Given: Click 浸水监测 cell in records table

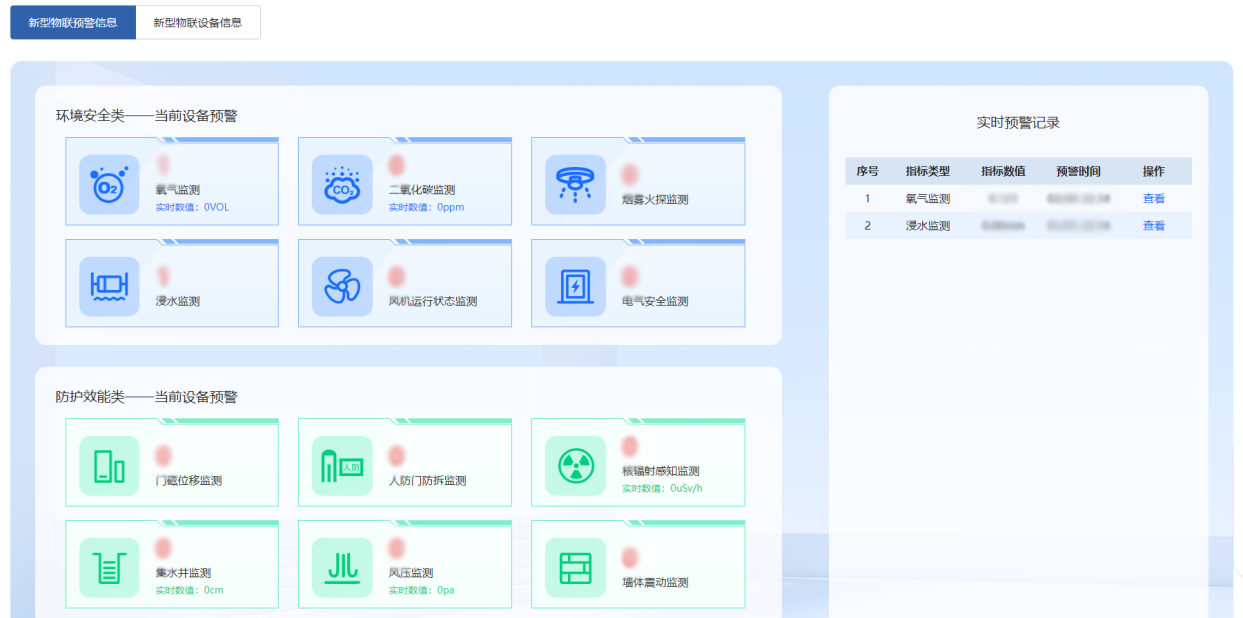Looking at the screenshot, I should (928, 226).
